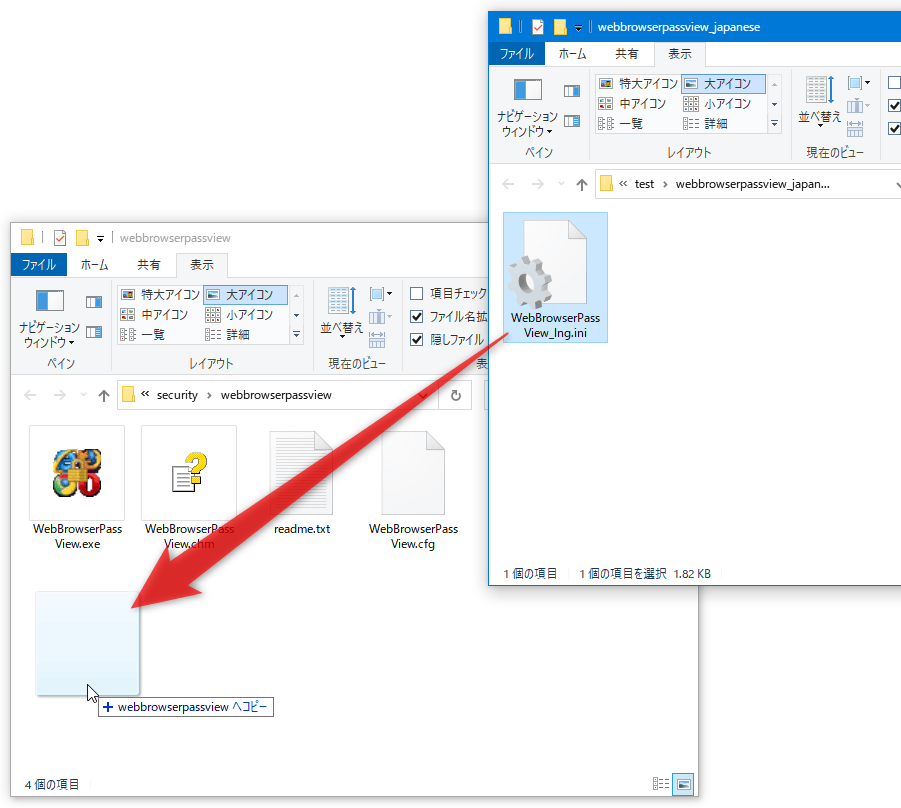Click size all columns to fit icon in japanese window
The image size is (901, 808).
pos(855,129)
